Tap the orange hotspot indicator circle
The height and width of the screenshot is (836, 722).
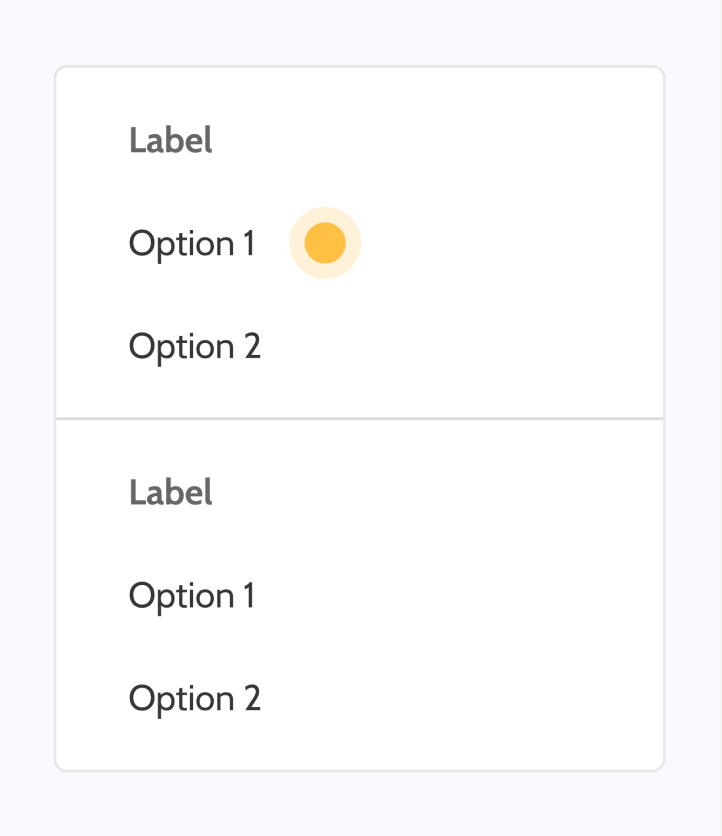coord(325,243)
